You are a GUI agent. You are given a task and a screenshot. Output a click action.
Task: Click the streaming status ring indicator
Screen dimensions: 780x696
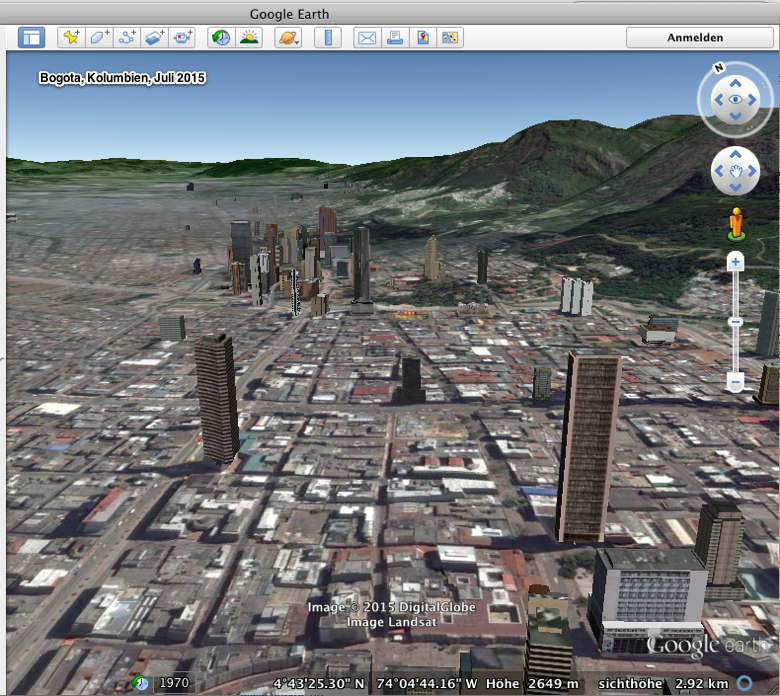click(x=745, y=683)
